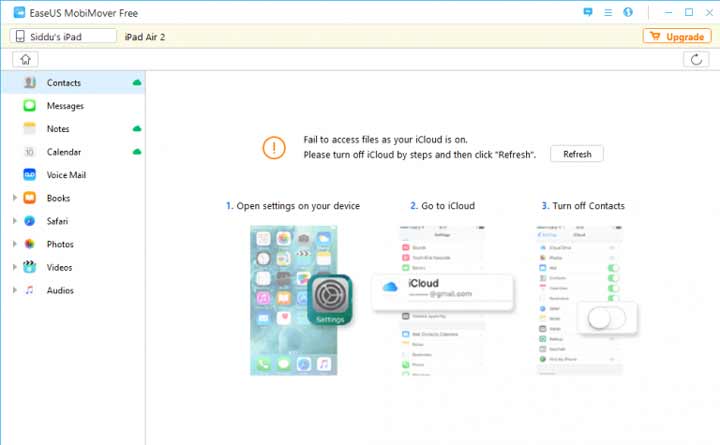Open Books category
720x445 pixels.
[x=73, y=198]
